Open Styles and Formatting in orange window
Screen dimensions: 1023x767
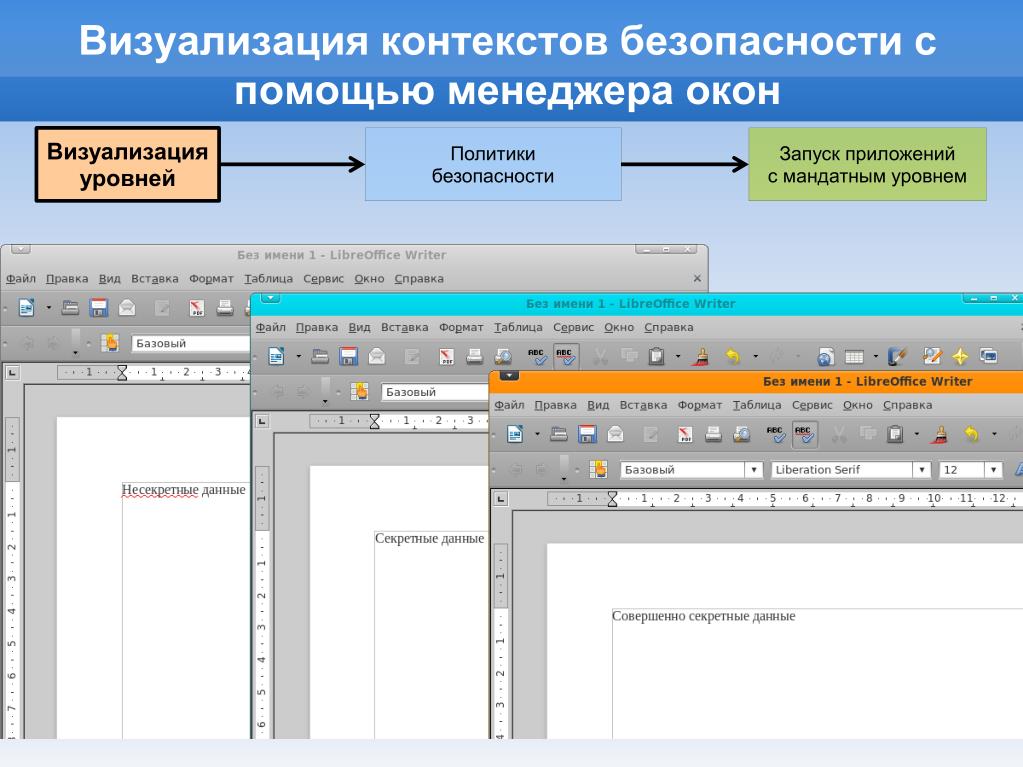tap(598, 469)
